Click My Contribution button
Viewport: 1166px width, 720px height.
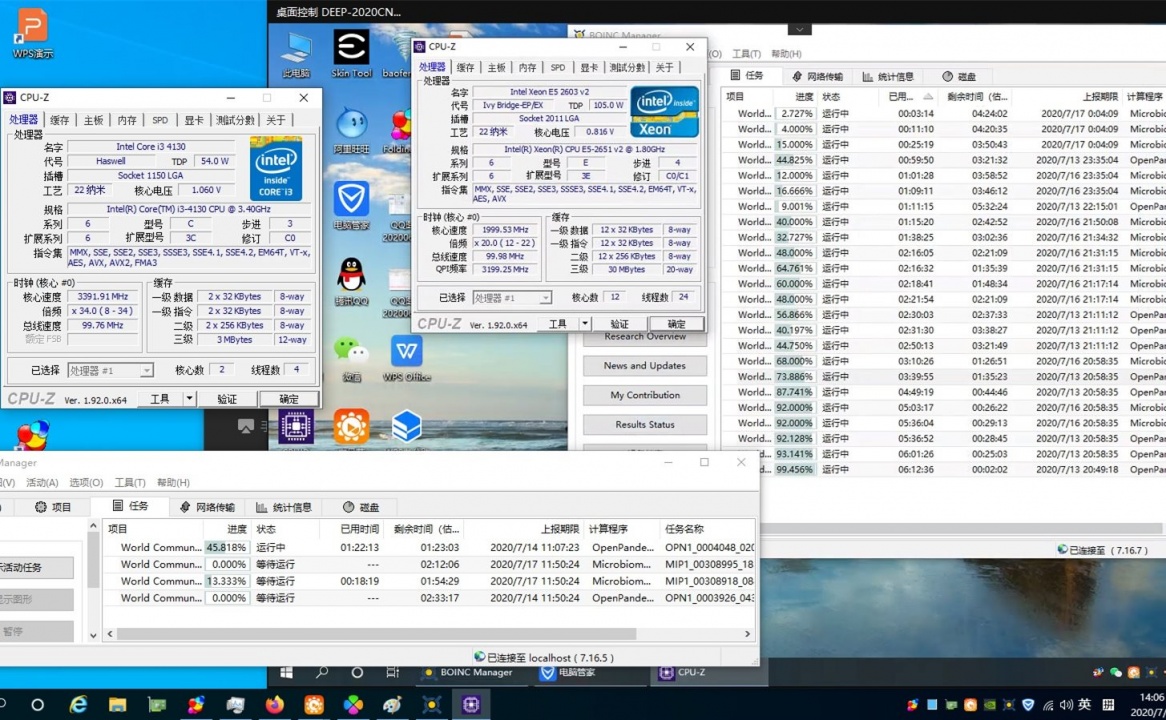pos(645,395)
